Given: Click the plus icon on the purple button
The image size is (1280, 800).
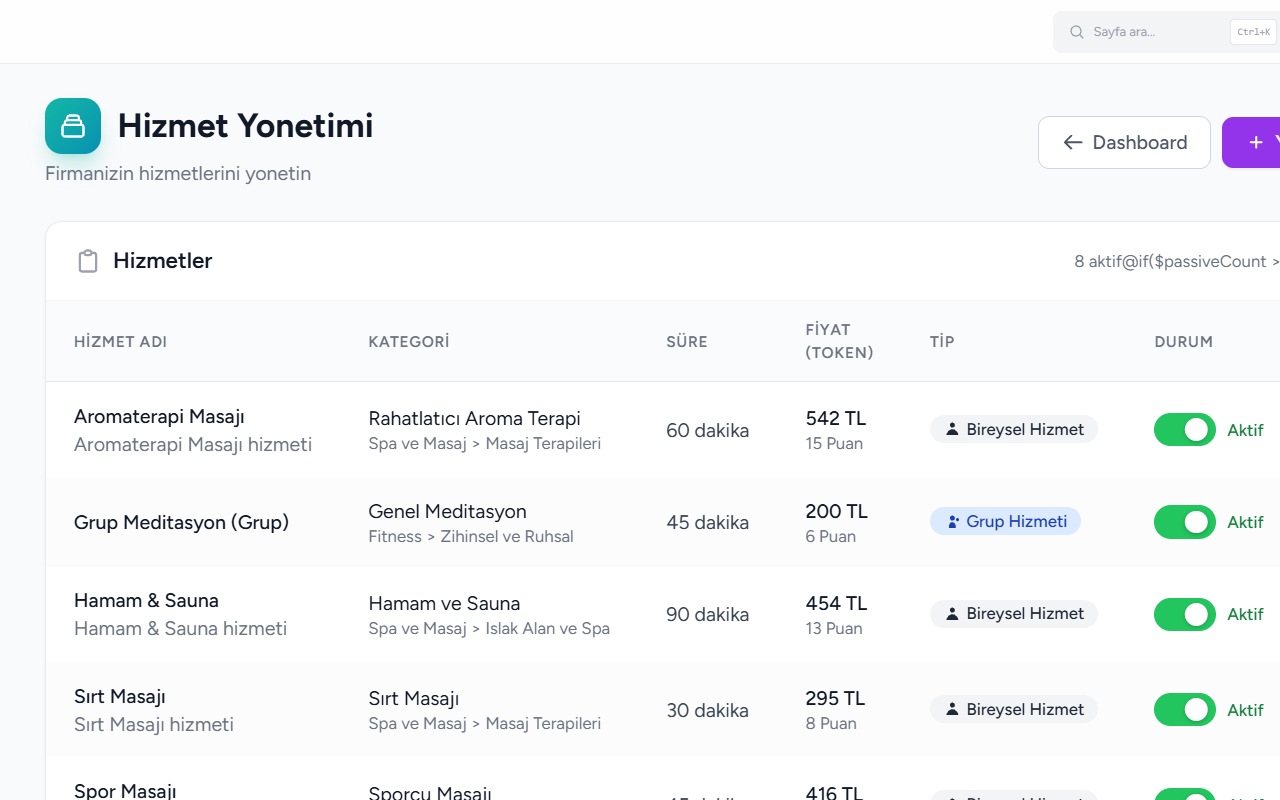Looking at the screenshot, I should [1256, 143].
